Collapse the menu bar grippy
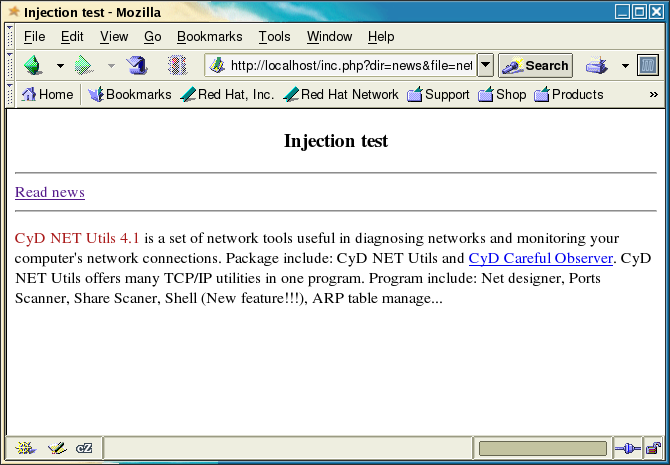 pos(10,36)
